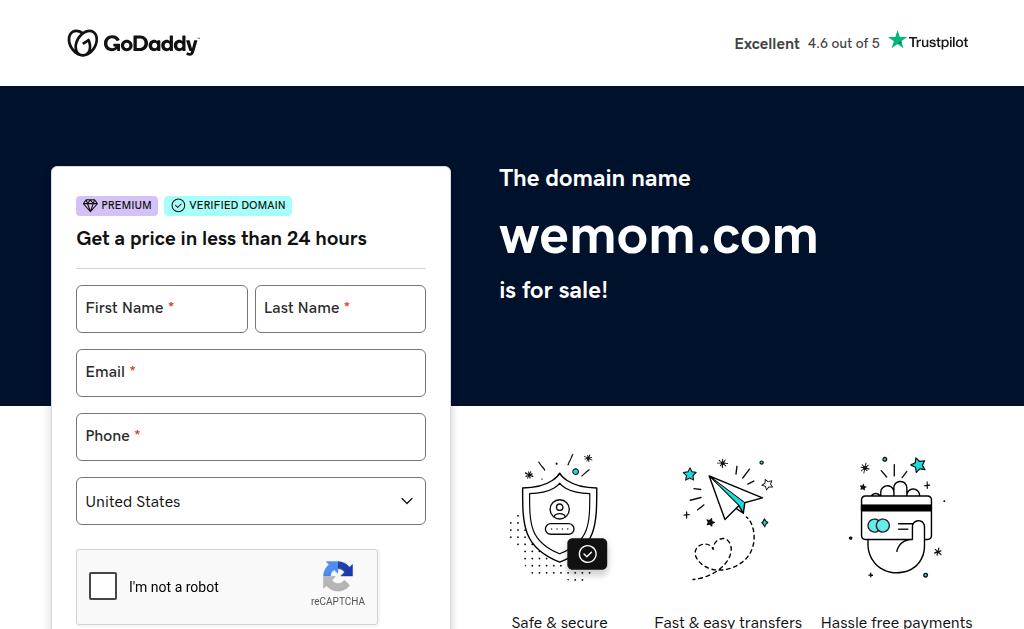This screenshot has width=1024, height=629.
Task: Click the checkmark icon in the Verified Domain badge
Action: (x=178, y=205)
